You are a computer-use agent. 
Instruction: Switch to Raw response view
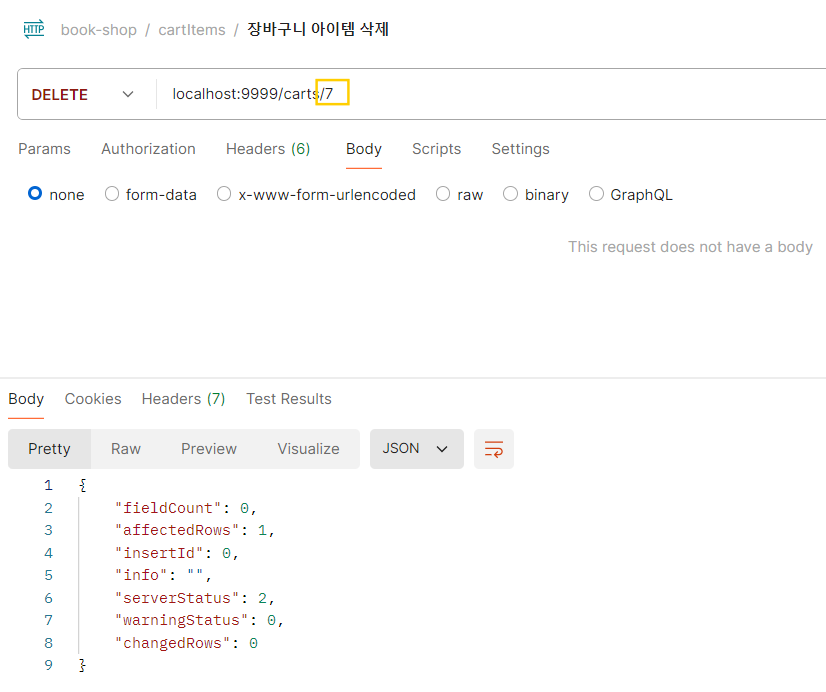(126, 449)
